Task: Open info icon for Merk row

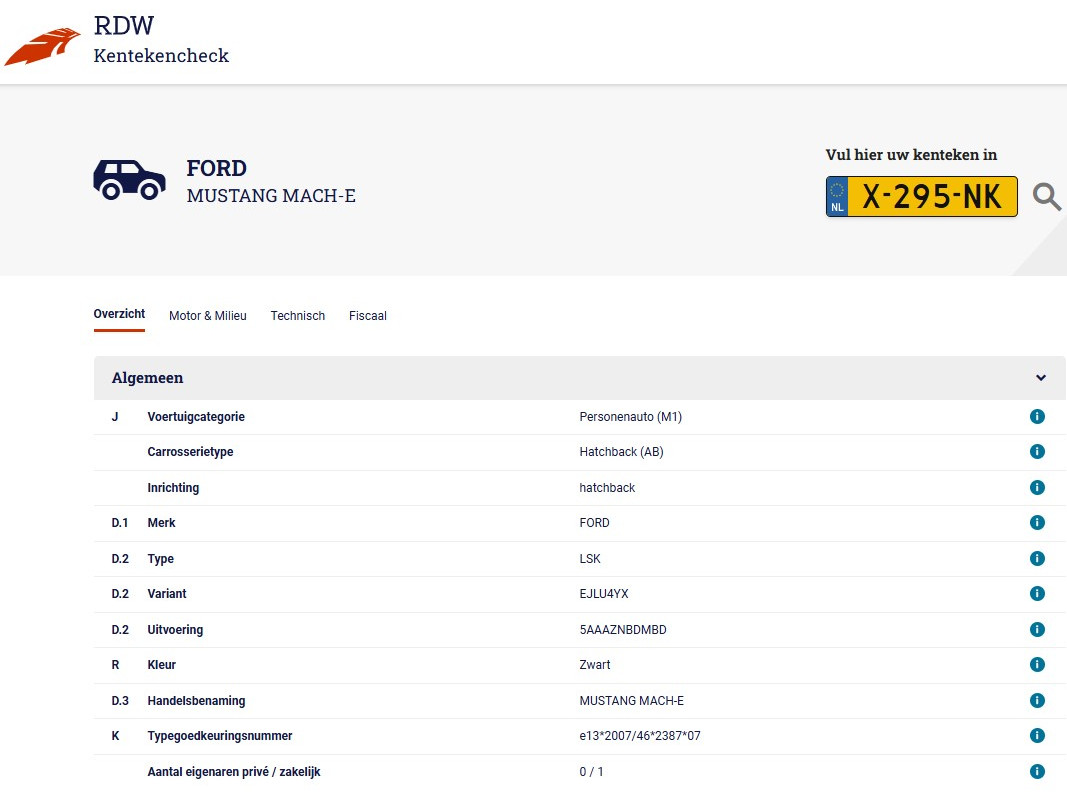Action: coord(1037,522)
